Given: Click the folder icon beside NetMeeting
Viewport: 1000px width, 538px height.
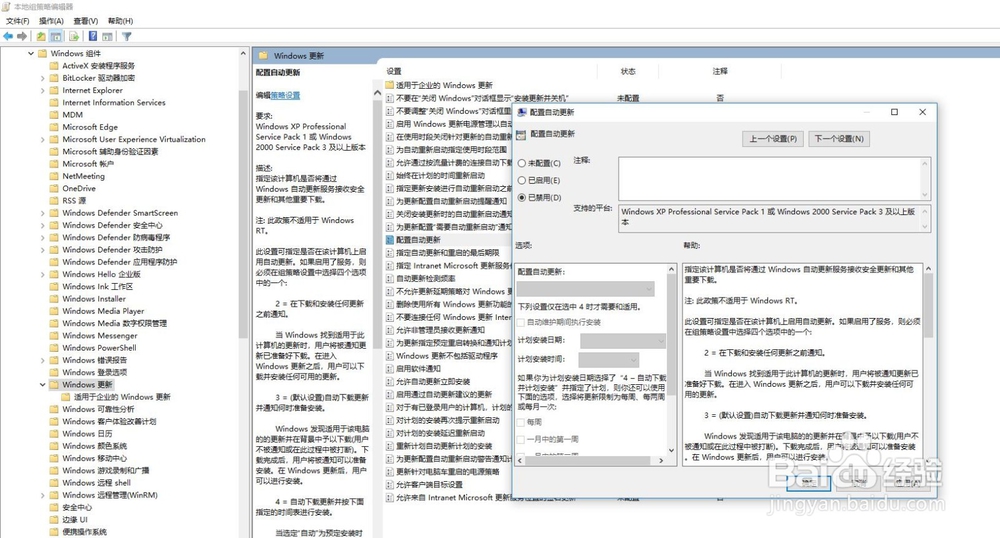Looking at the screenshot, I should [55, 176].
